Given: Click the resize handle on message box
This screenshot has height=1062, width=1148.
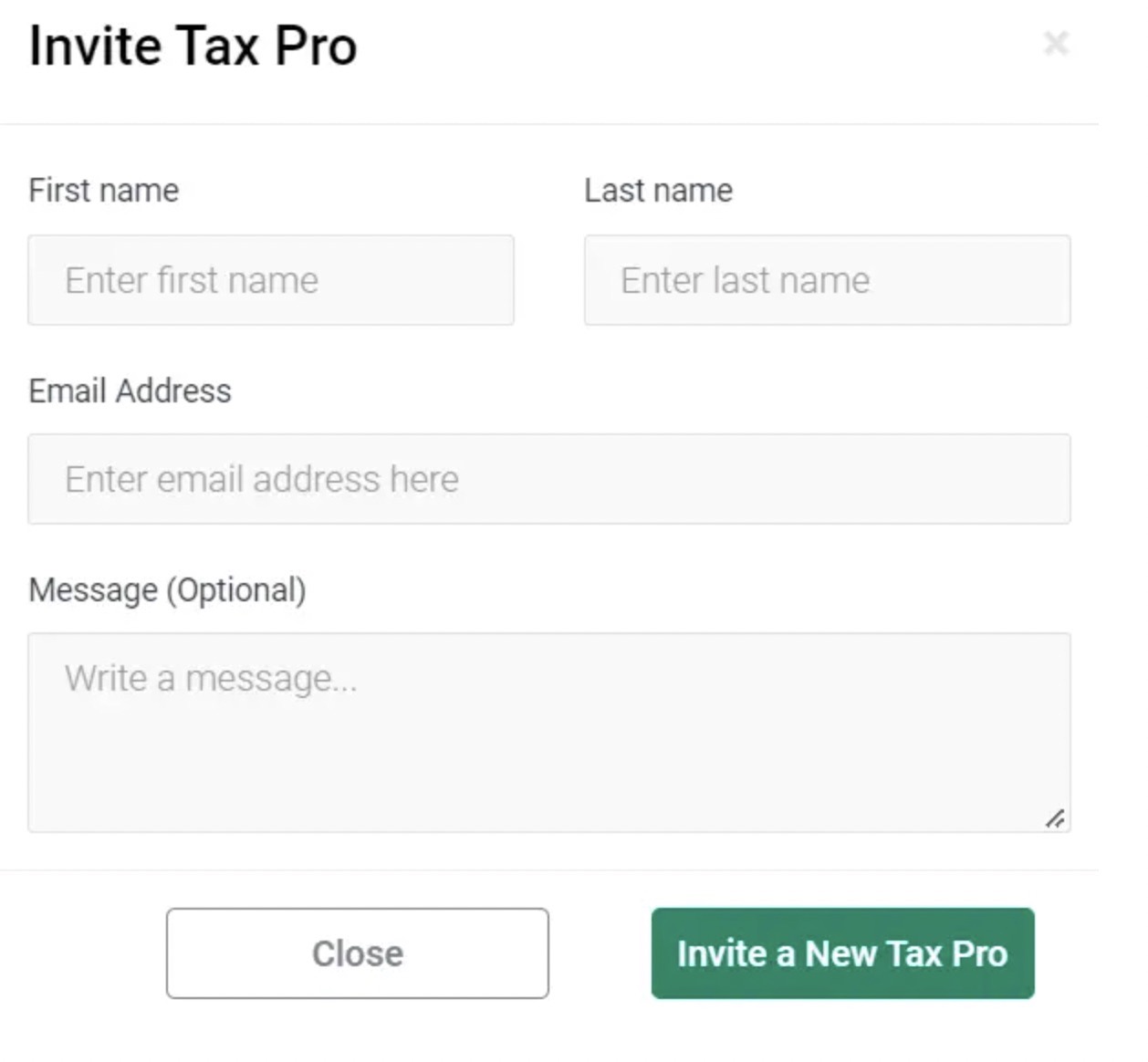Looking at the screenshot, I should click(1057, 820).
